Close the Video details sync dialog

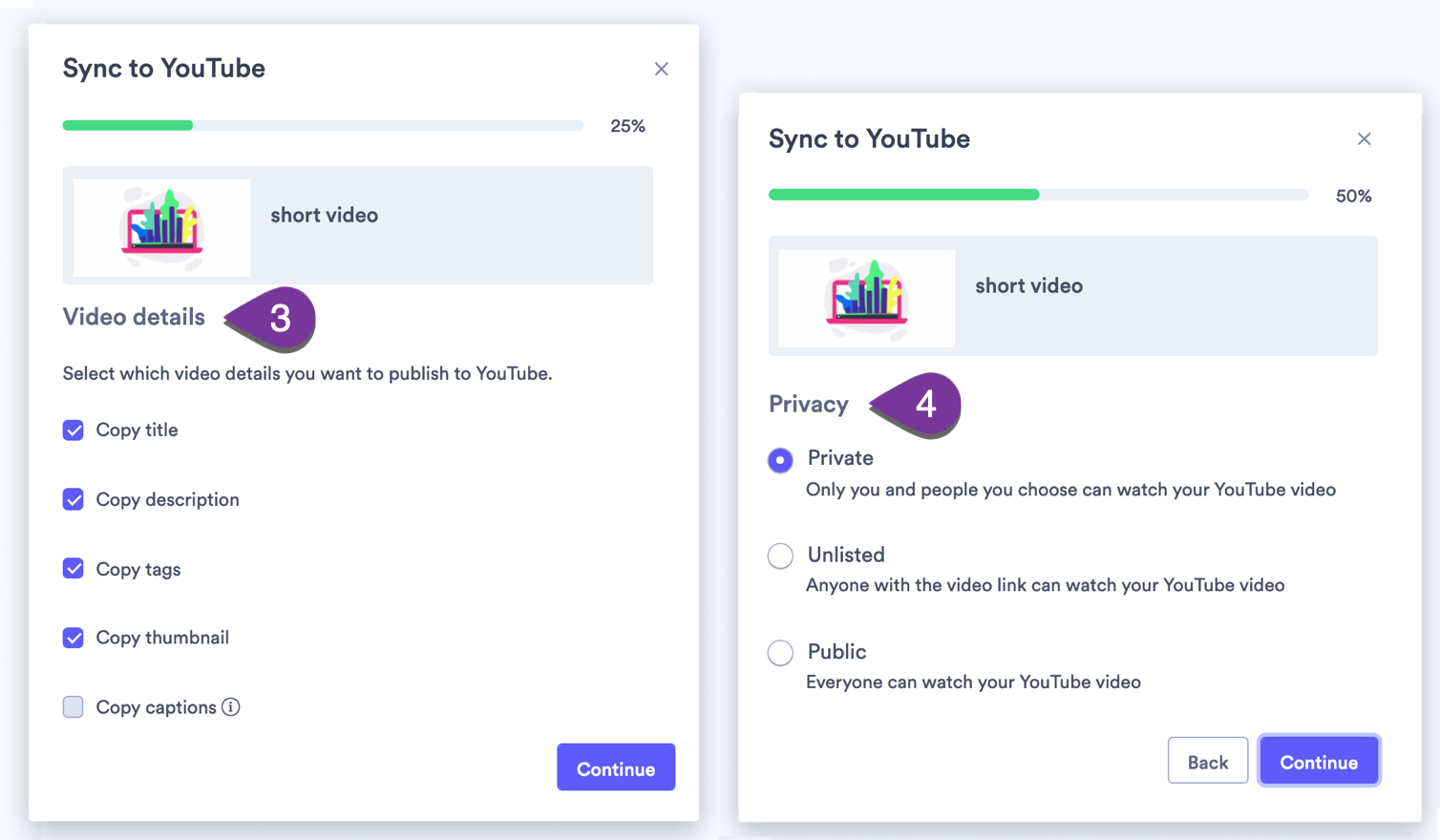[x=661, y=69]
